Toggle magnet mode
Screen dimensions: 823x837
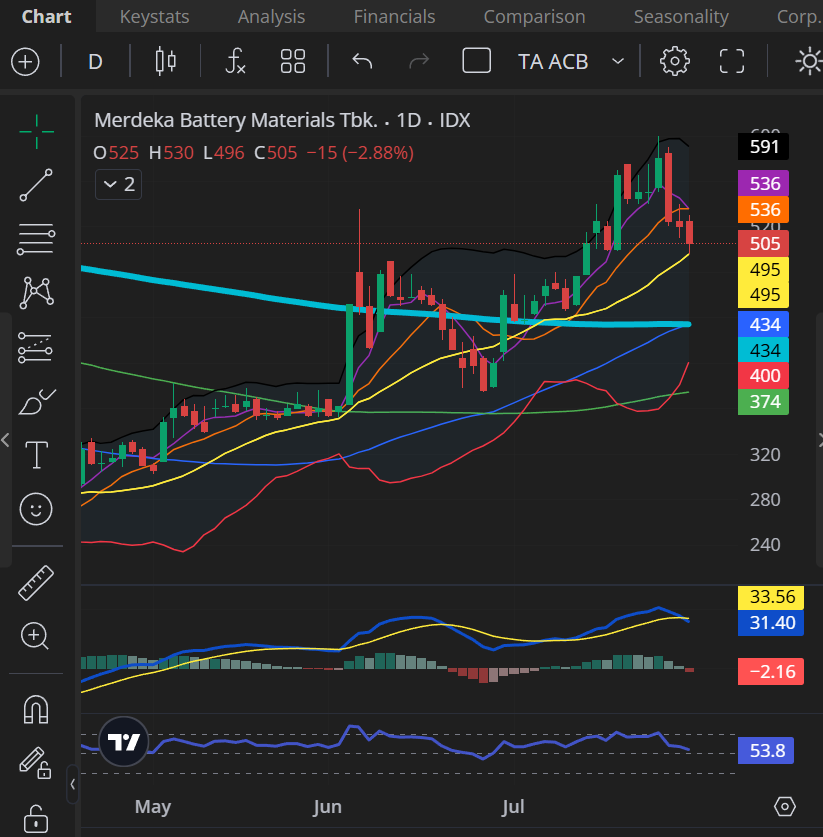(x=36, y=710)
